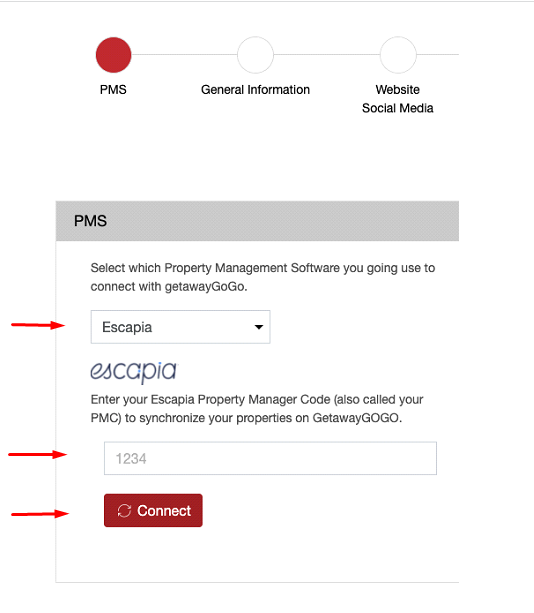Click the Connect button
This screenshot has width=534, height=613.
pyautogui.click(x=153, y=511)
